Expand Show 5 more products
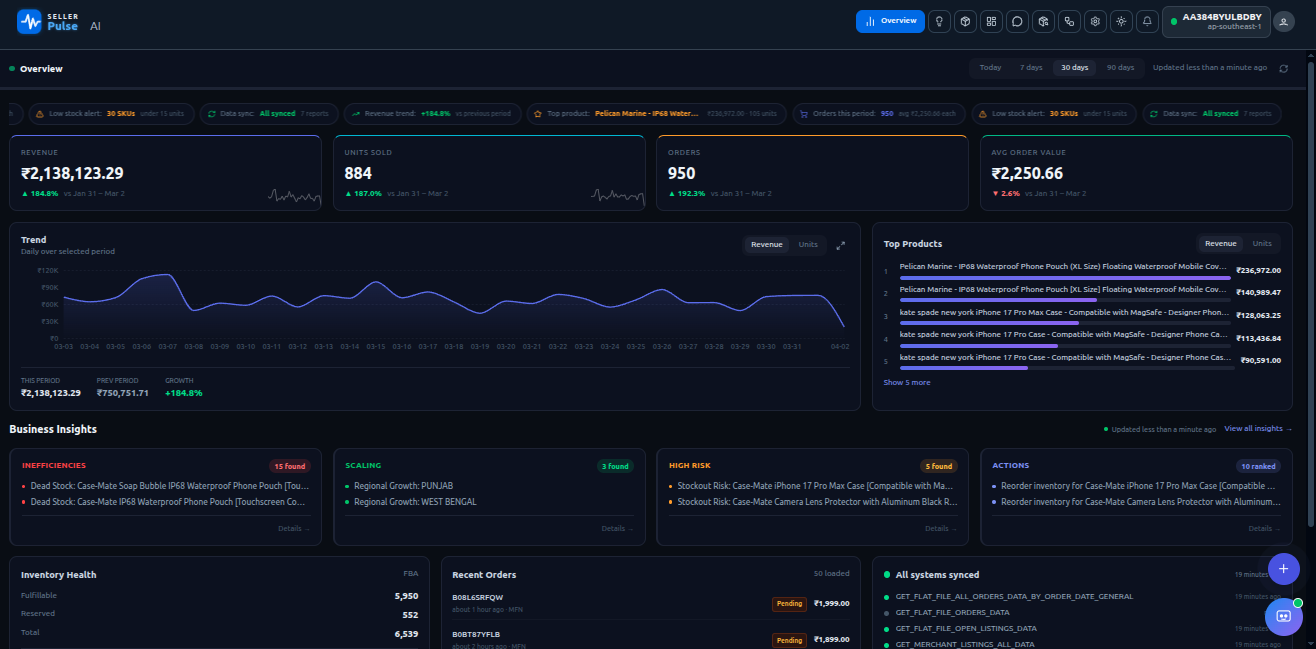Viewport: 1316px width, 649px height. click(x=906, y=383)
